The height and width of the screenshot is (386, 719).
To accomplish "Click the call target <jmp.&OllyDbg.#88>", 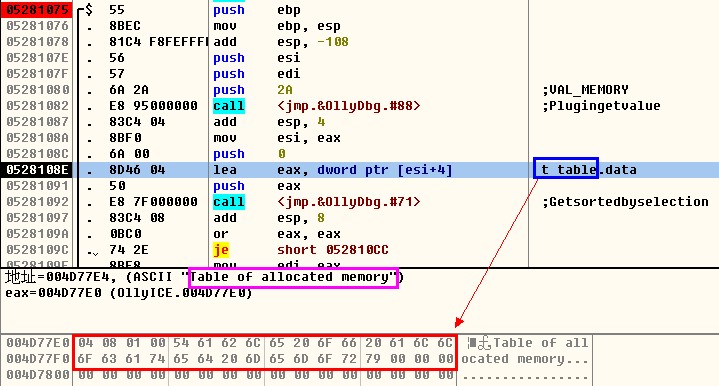I will click(x=348, y=106).
